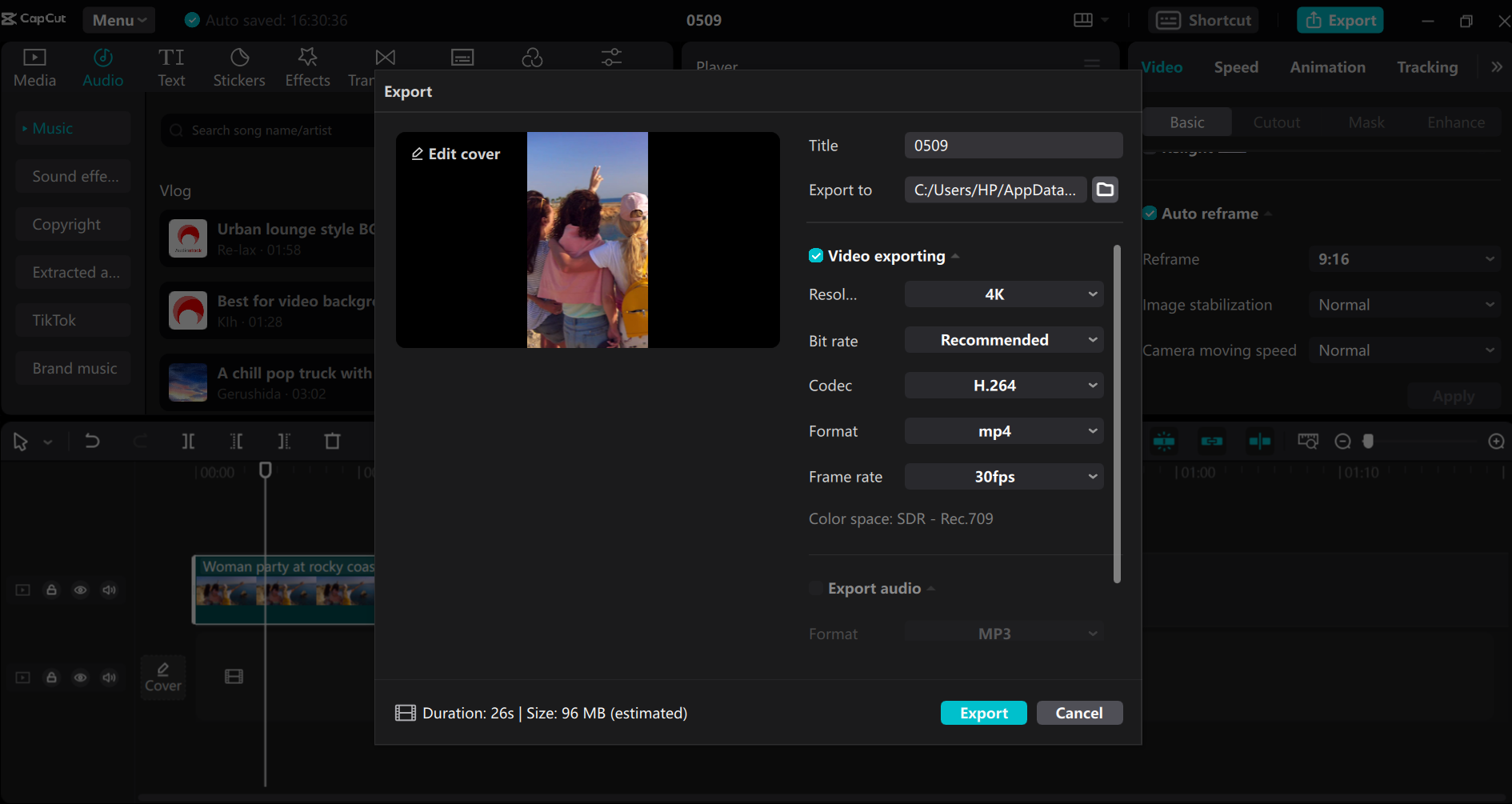Open the Effects panel

[307, 66]
